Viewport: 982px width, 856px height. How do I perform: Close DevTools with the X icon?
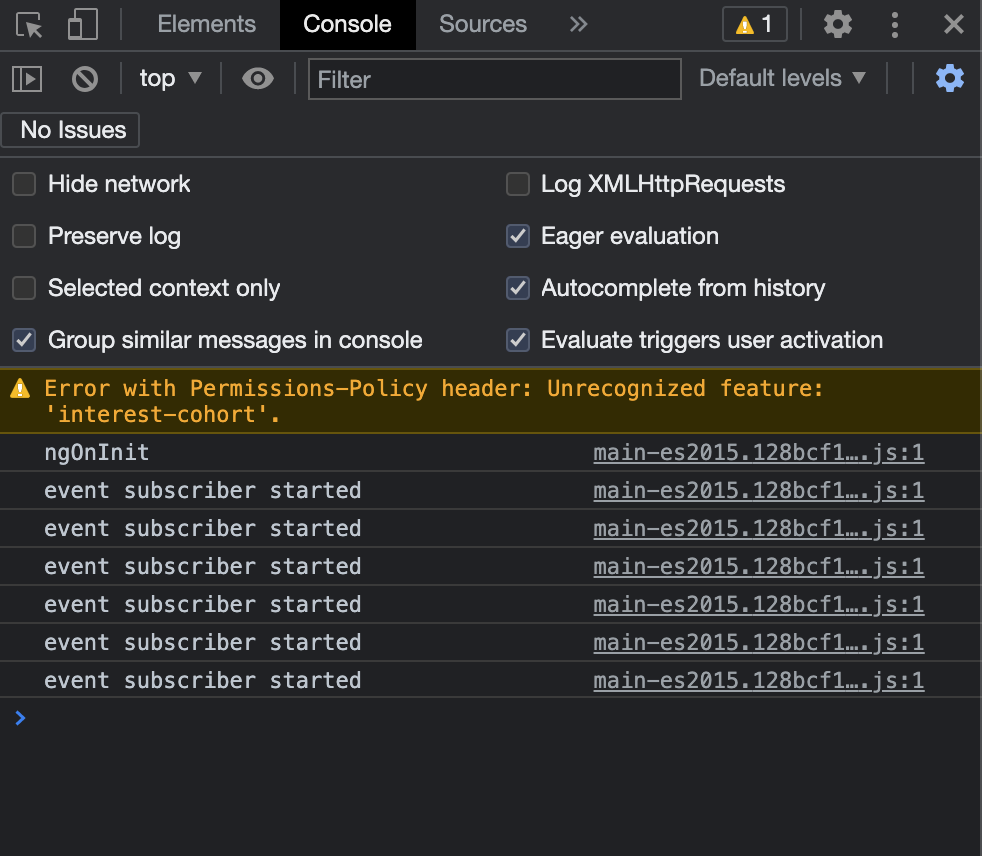[x=953, y=25]
